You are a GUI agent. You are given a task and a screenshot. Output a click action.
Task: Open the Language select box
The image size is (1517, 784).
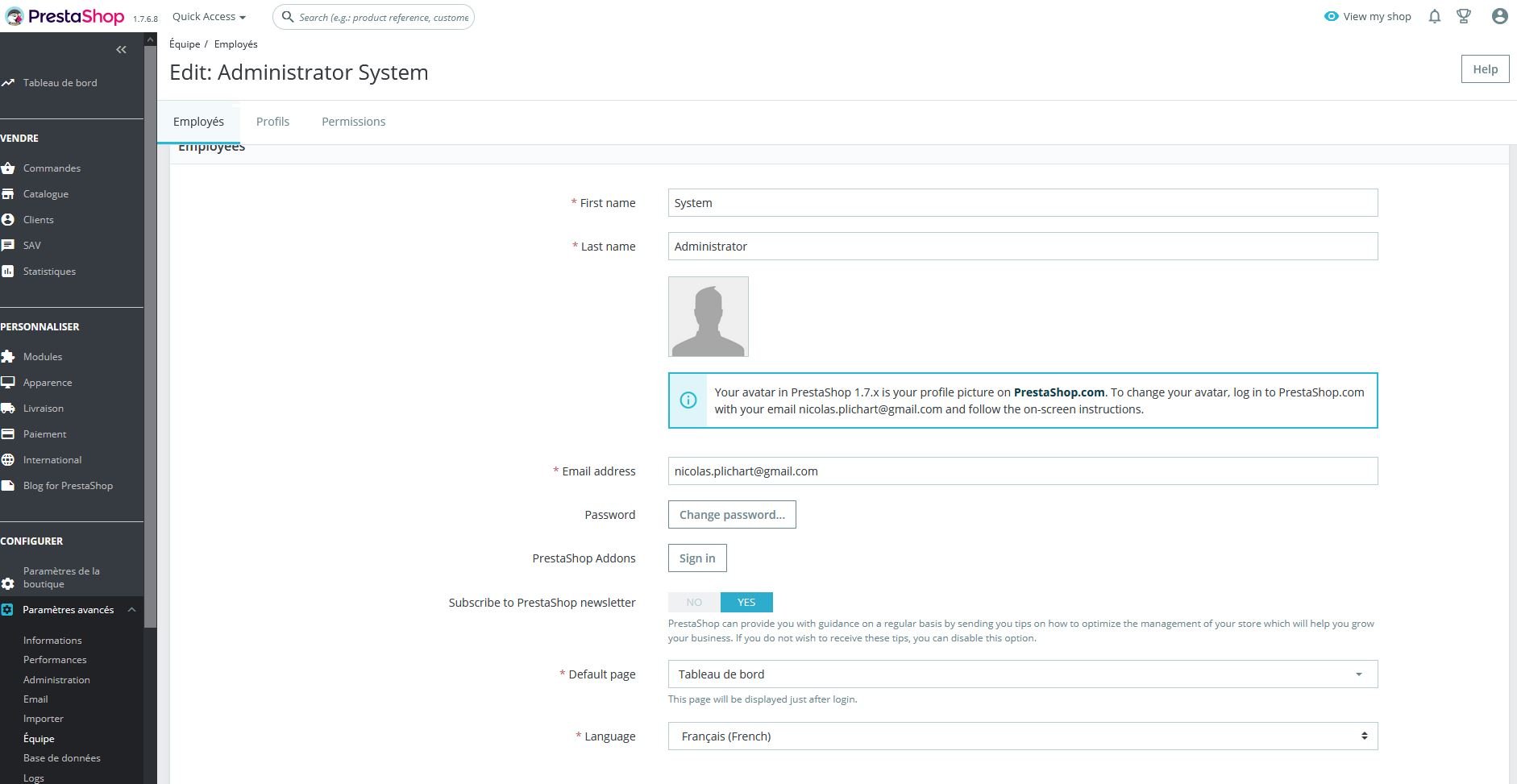[1023, 736]
